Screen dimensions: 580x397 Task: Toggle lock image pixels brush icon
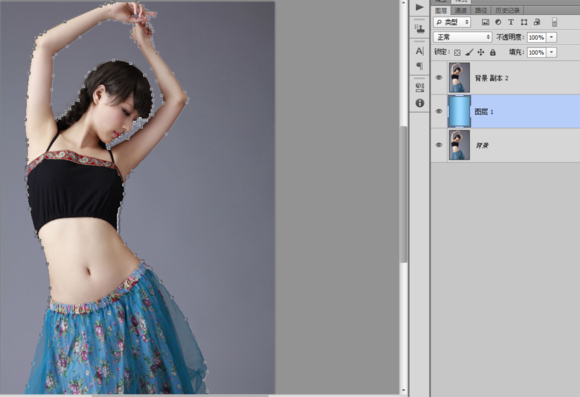pyautogui.click(x=469, y=53)
